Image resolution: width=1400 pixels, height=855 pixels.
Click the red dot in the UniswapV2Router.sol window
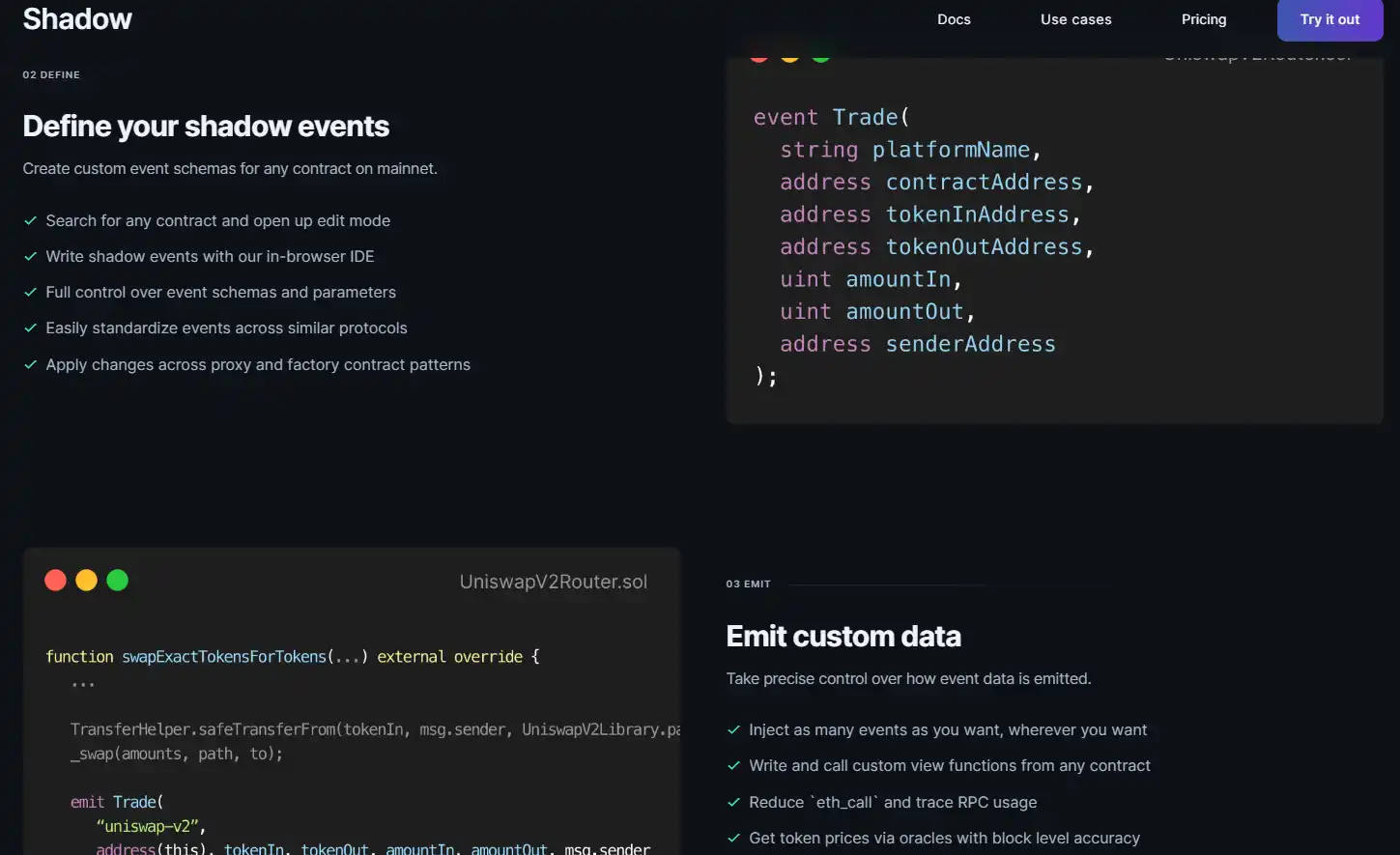point(55,580)
